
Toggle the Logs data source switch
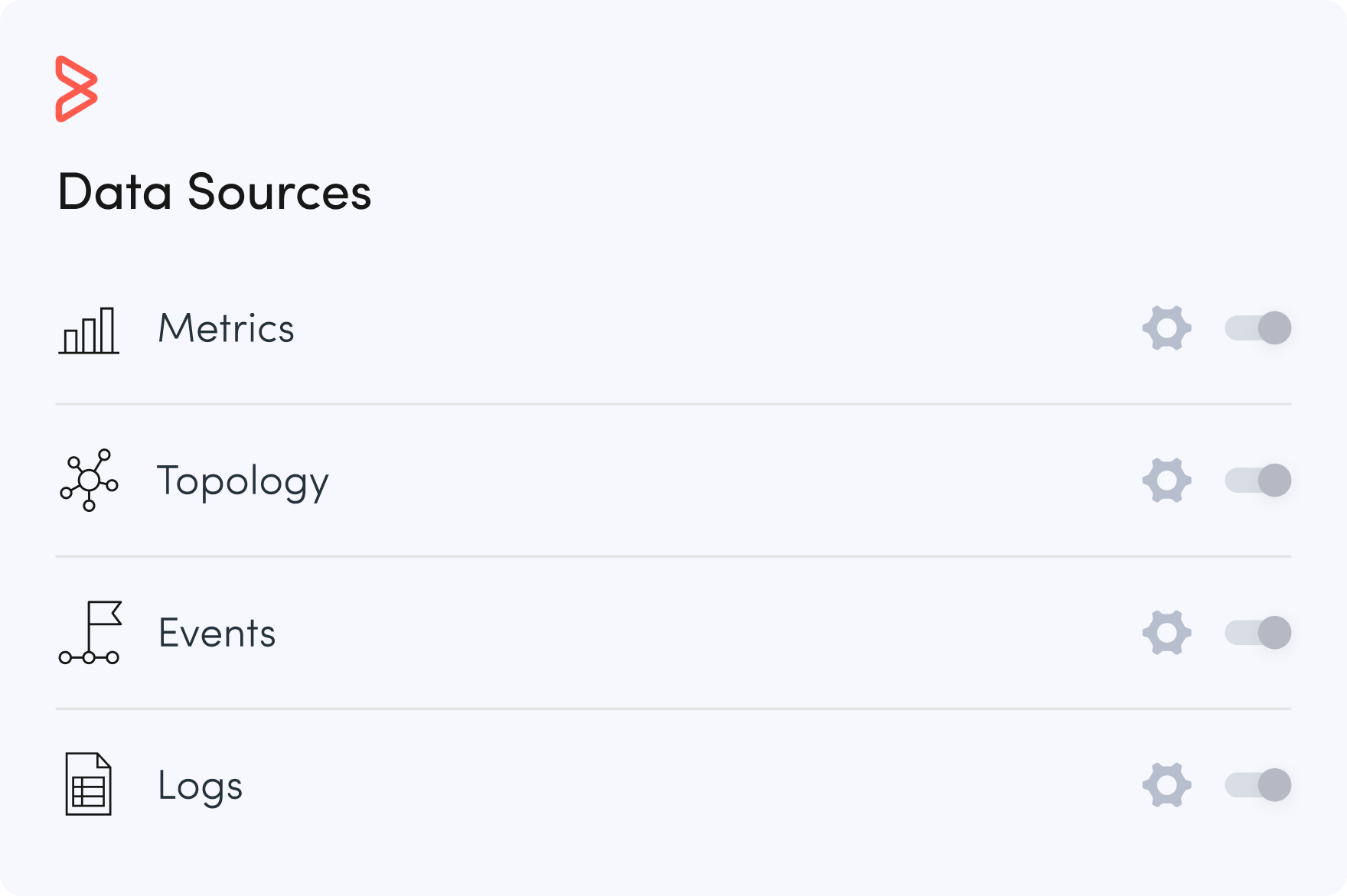tap(1258, 785)
